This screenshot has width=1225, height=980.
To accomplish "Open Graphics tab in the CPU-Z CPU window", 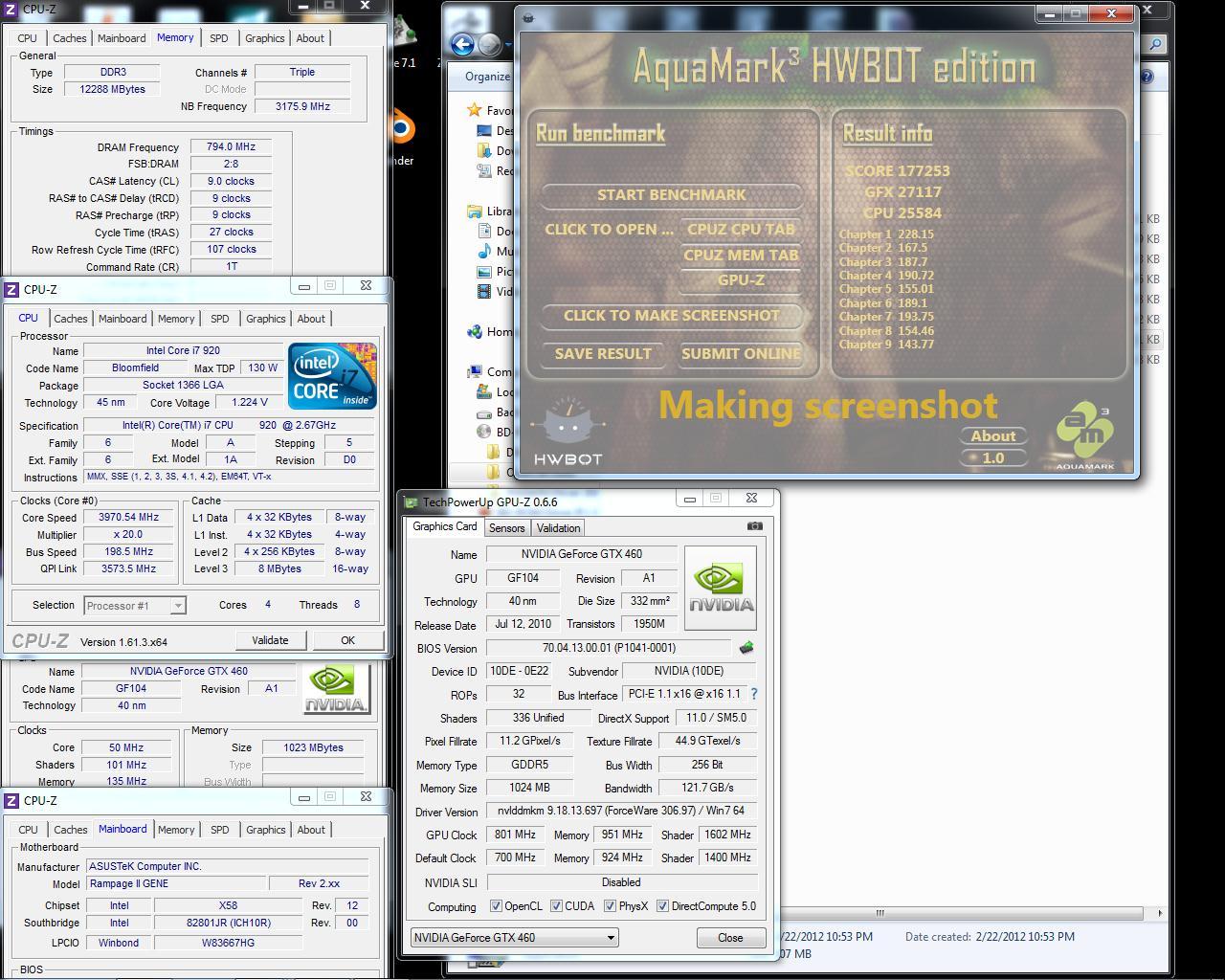I will pyautogui.click(x=266, y=319).
